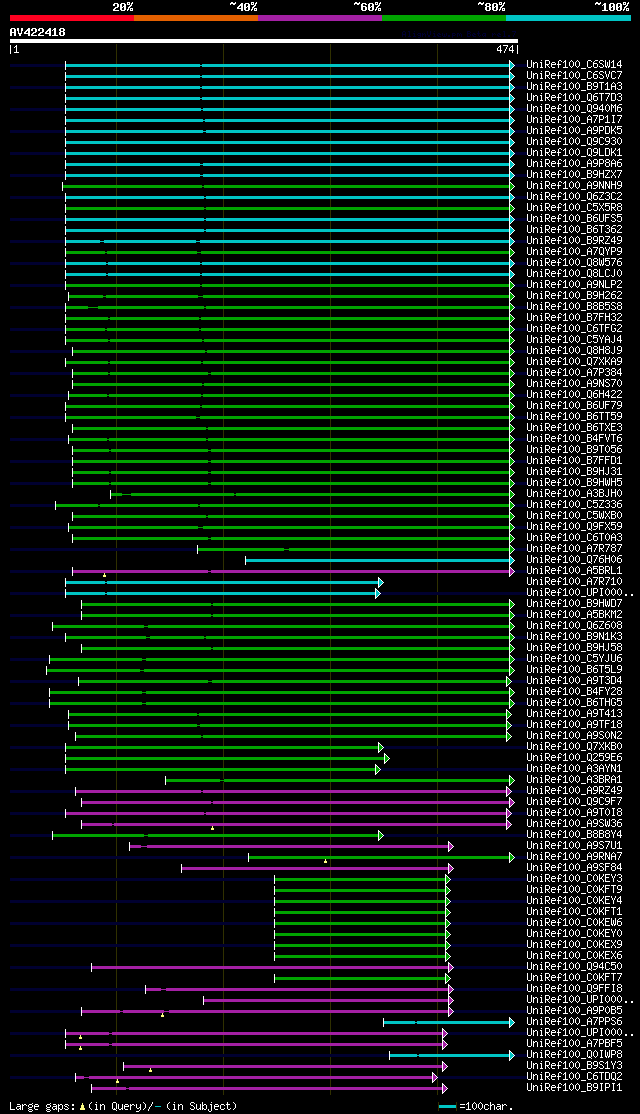This screenshot has width=640, height=1114.
Task: Click the purple ~60% identity legend segment
Action: coord(320,18)
